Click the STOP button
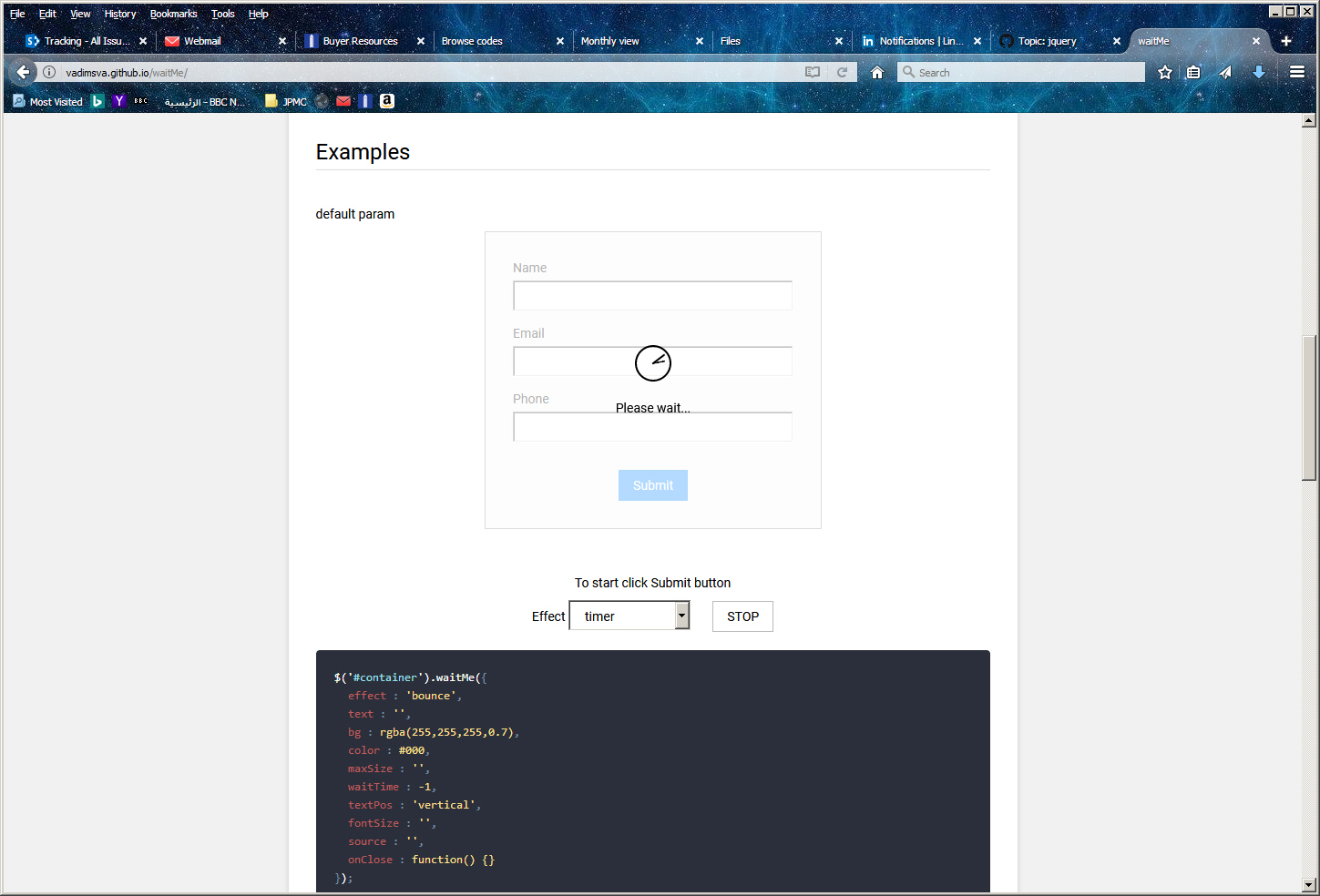The width and height of the screenshot is (1320, 896). pos(742,616)
